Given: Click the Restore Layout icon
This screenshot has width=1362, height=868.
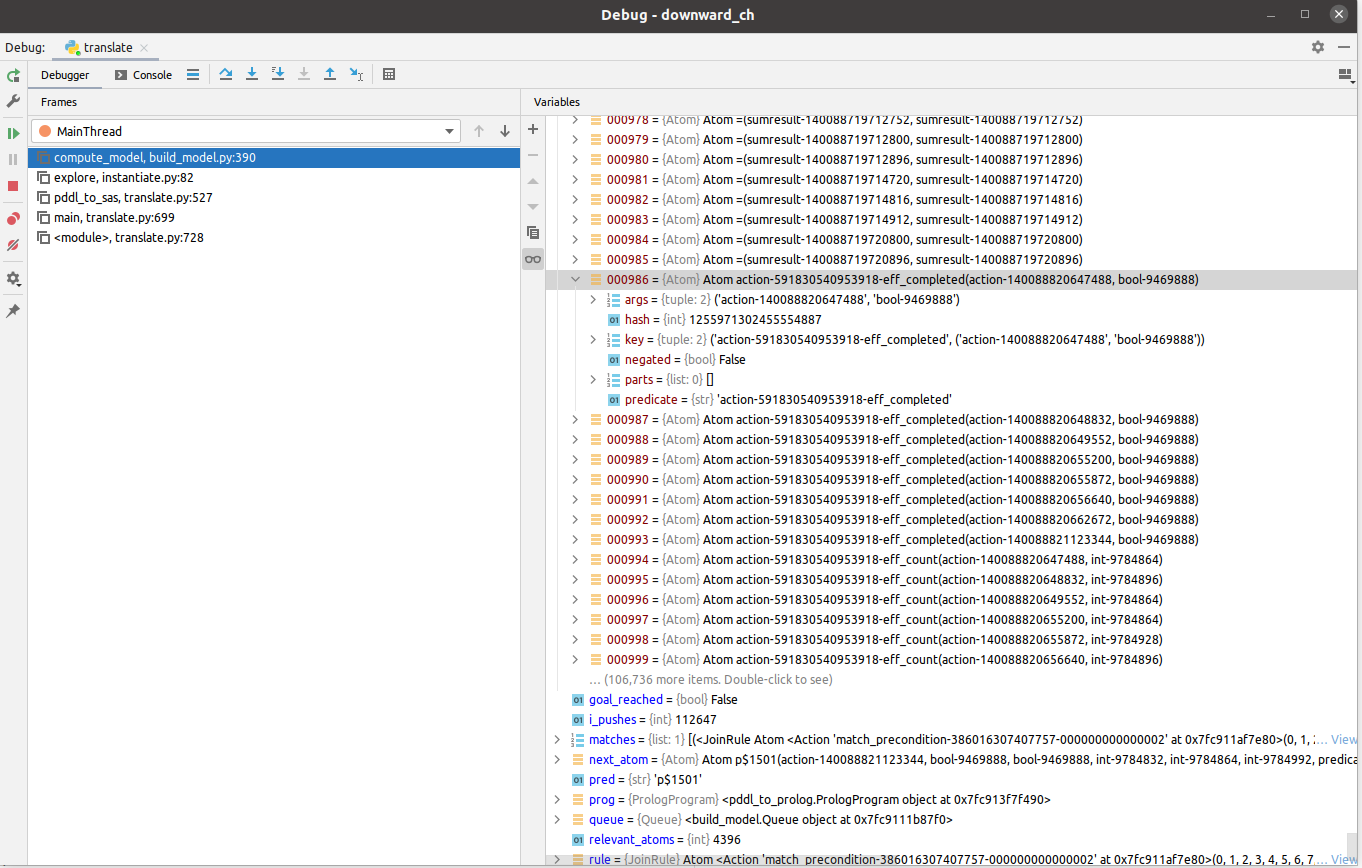Looking at the screenshot, I should tap(1345, 74).
